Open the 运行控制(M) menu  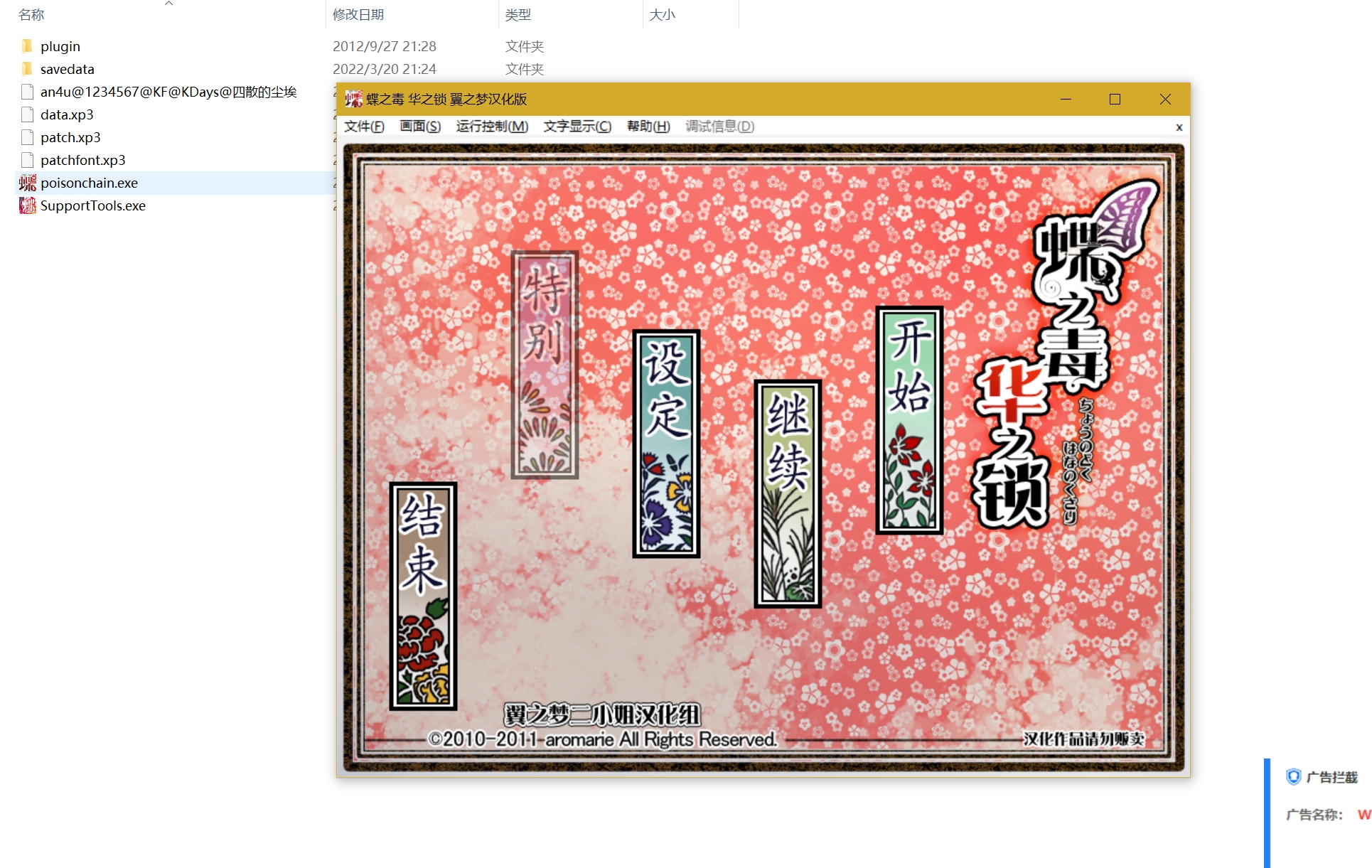pos(492,127)
